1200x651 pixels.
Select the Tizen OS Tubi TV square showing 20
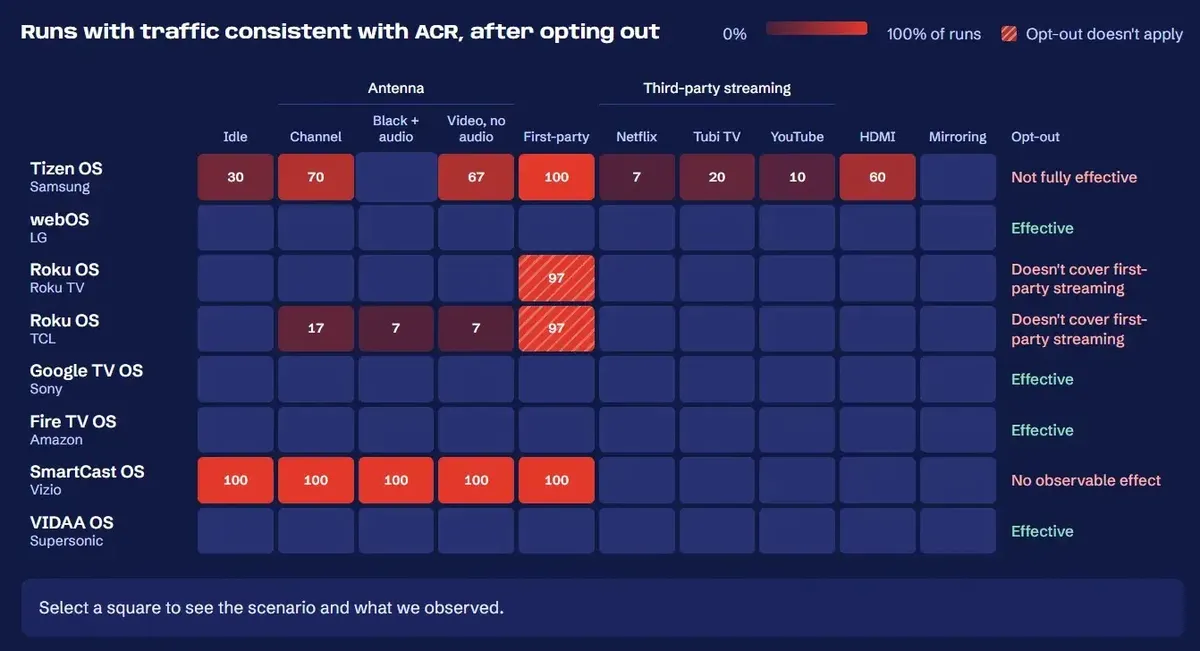[x=717, y=177]
